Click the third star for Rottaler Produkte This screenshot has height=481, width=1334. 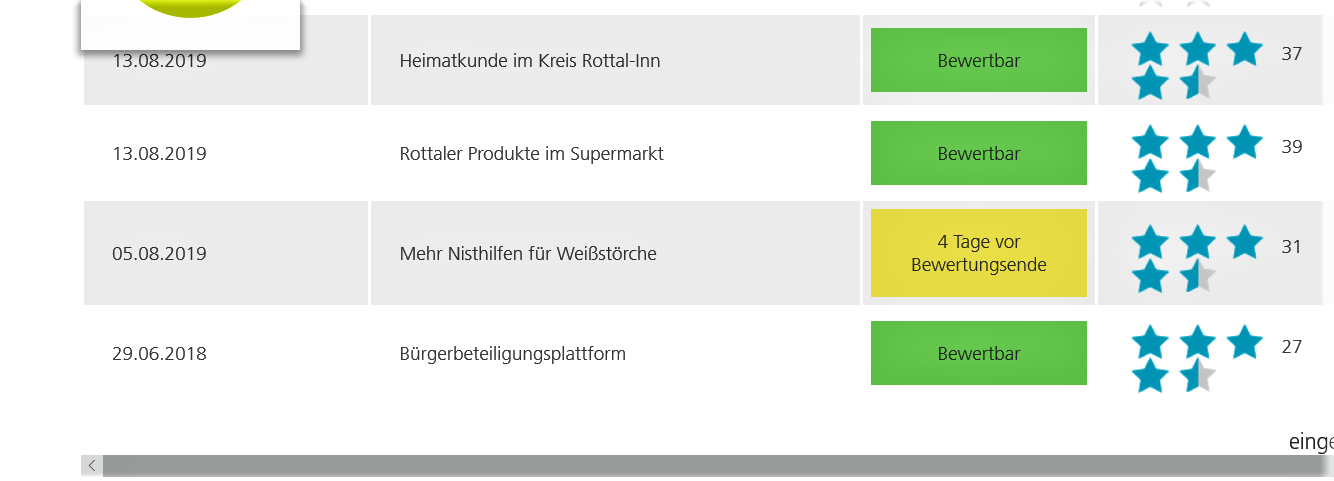pyautogui.click(x=1244, y=142)
